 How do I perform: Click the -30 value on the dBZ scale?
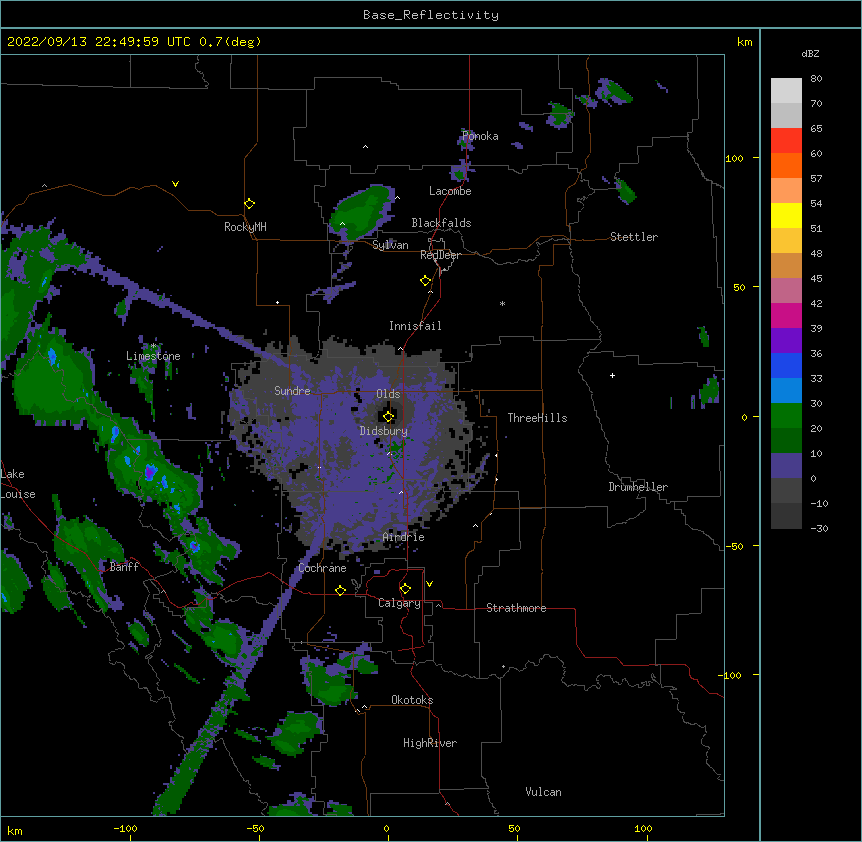(819, 528)
